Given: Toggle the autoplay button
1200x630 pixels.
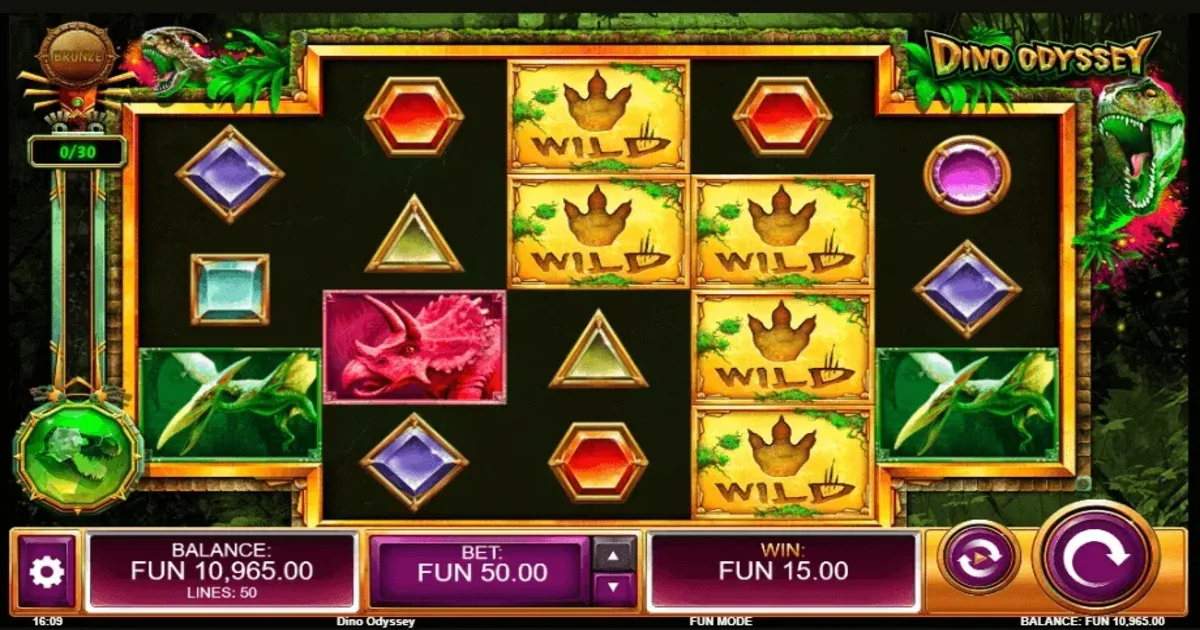Looking at the screenshot, I should point(980,557).
